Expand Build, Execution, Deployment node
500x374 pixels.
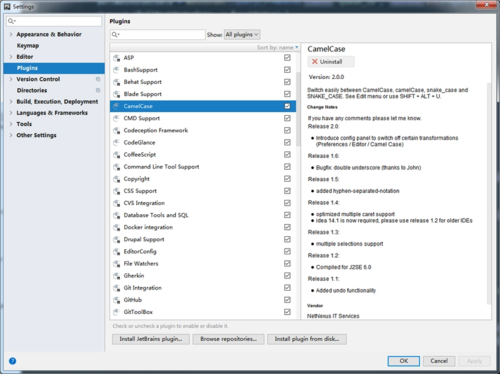pos(11,101)
